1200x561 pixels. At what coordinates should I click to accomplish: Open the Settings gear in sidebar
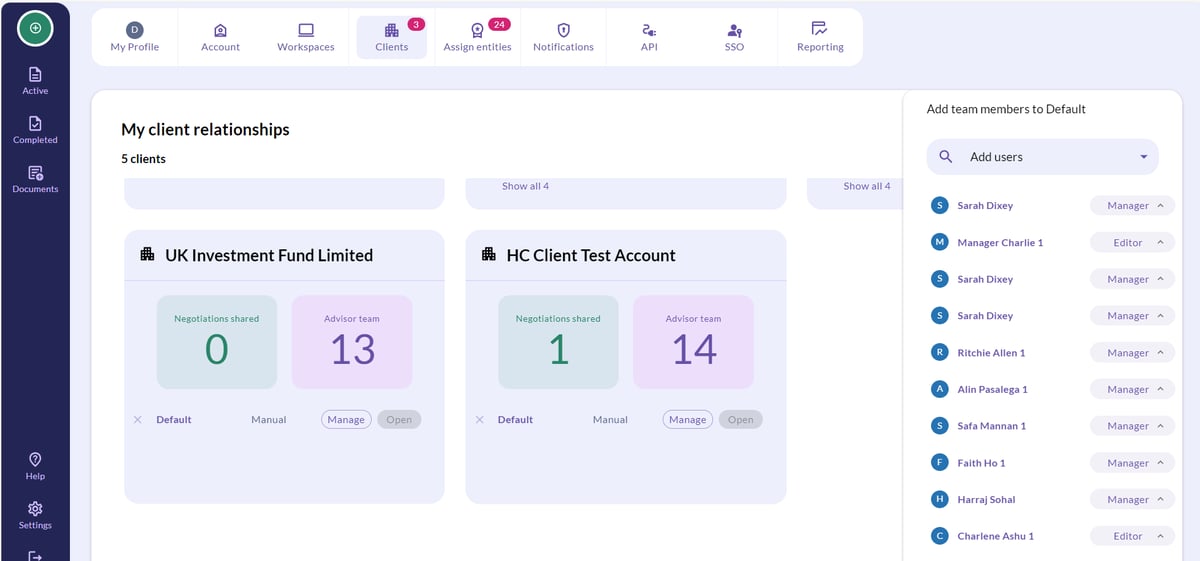pyautogui.click(x=35, y=515)
